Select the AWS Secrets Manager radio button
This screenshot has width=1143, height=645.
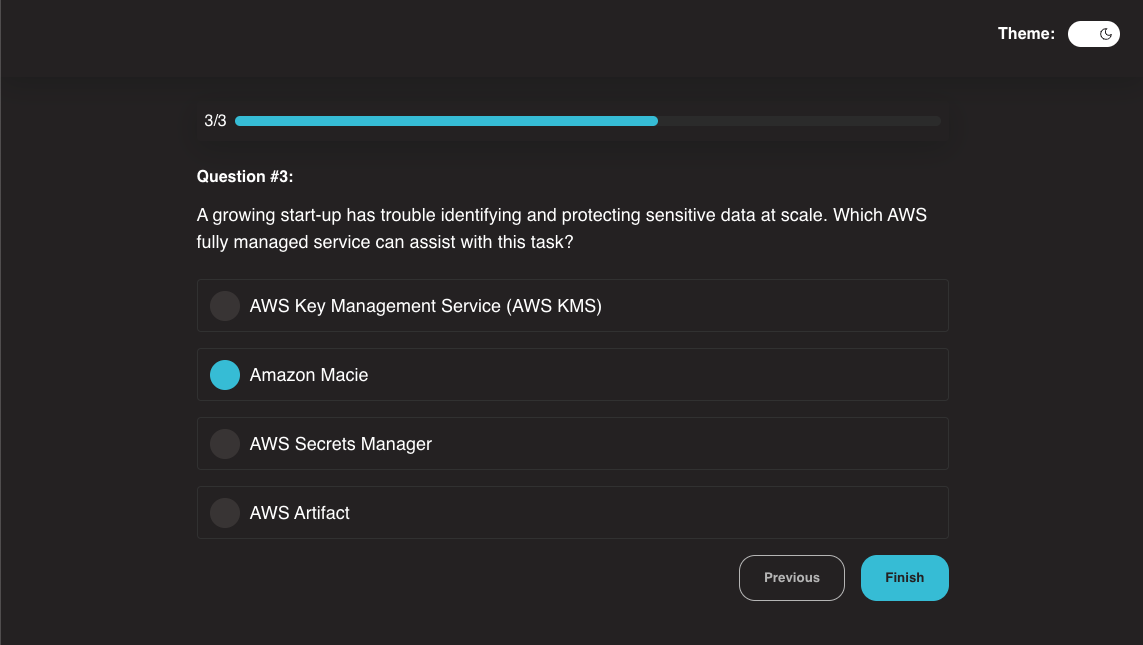coord(225,444)
